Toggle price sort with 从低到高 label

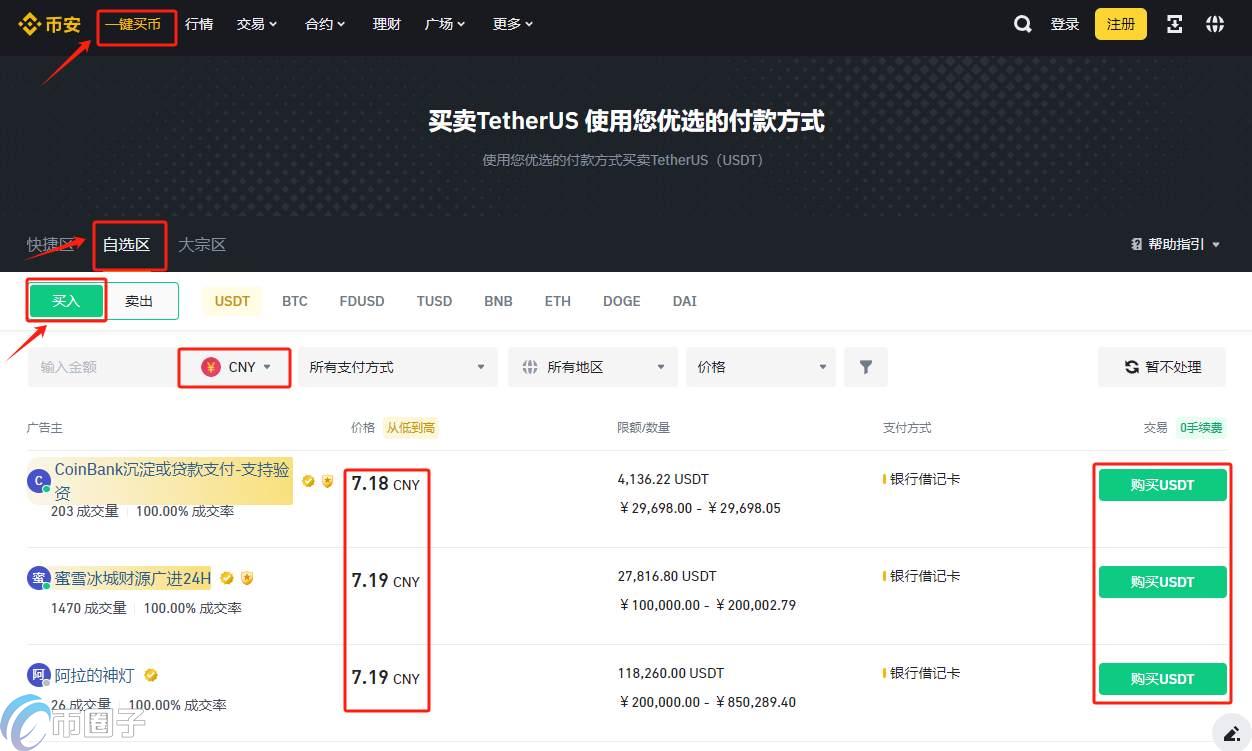click(410, 427)
